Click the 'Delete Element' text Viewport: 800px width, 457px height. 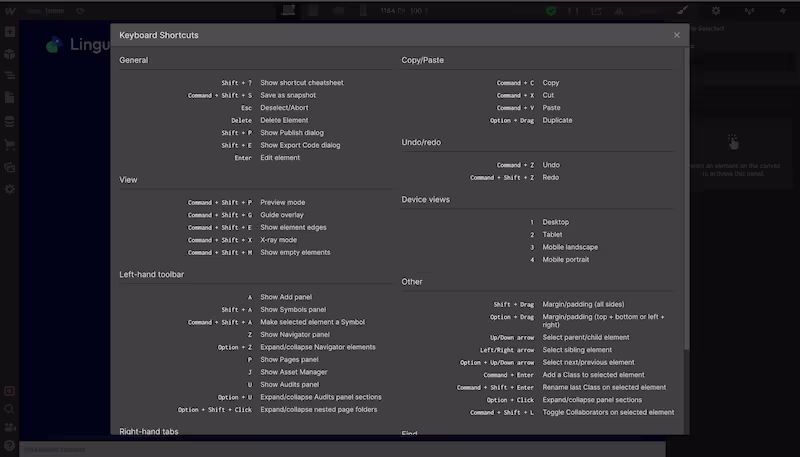(284, 120)
